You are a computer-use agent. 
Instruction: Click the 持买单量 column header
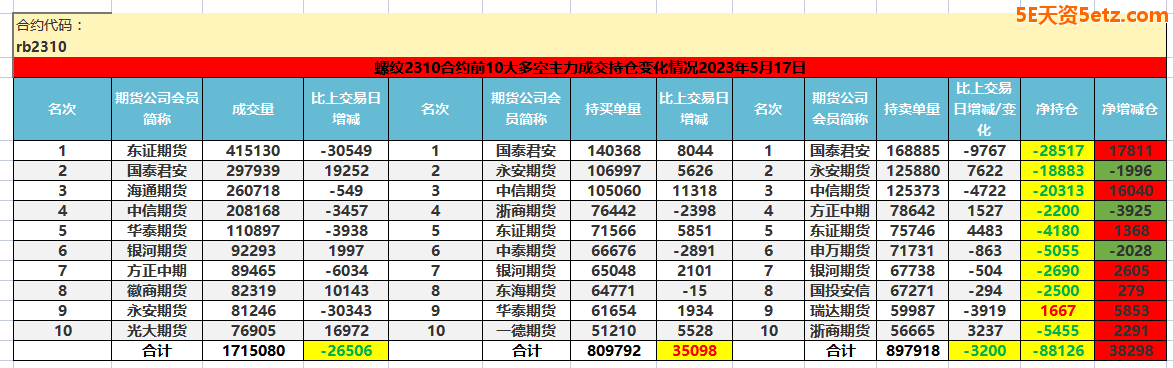click(613, 109)
